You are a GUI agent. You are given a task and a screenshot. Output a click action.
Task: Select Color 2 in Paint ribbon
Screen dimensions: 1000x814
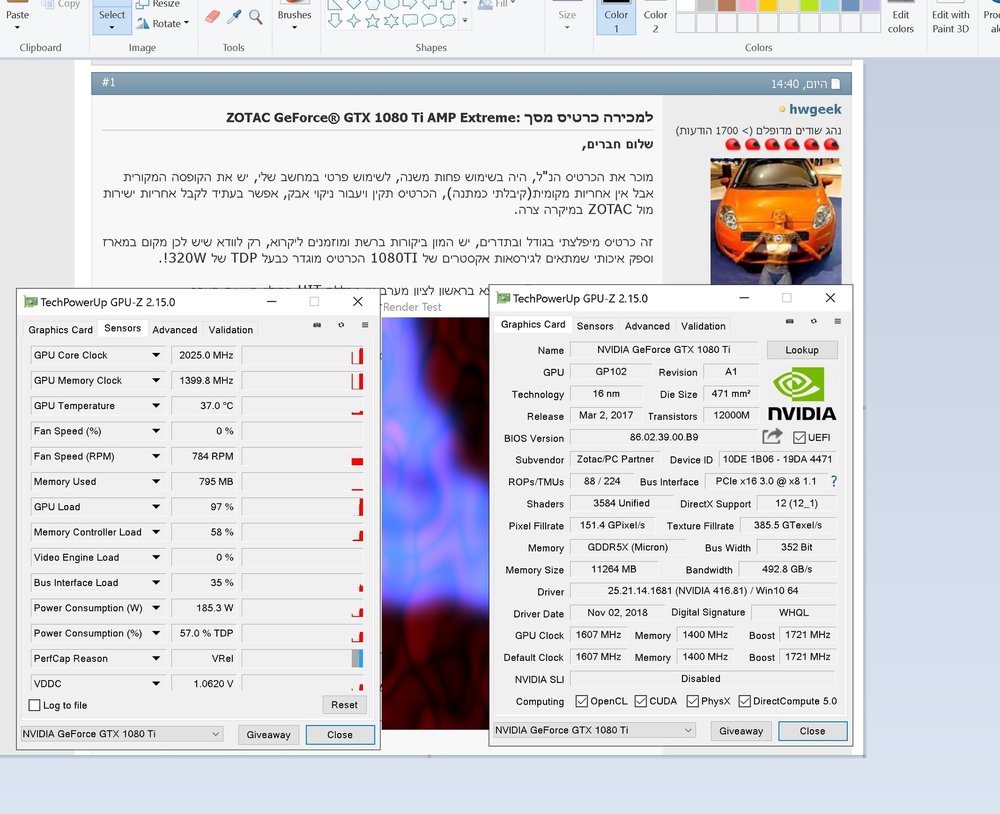(x=655, y=17)
